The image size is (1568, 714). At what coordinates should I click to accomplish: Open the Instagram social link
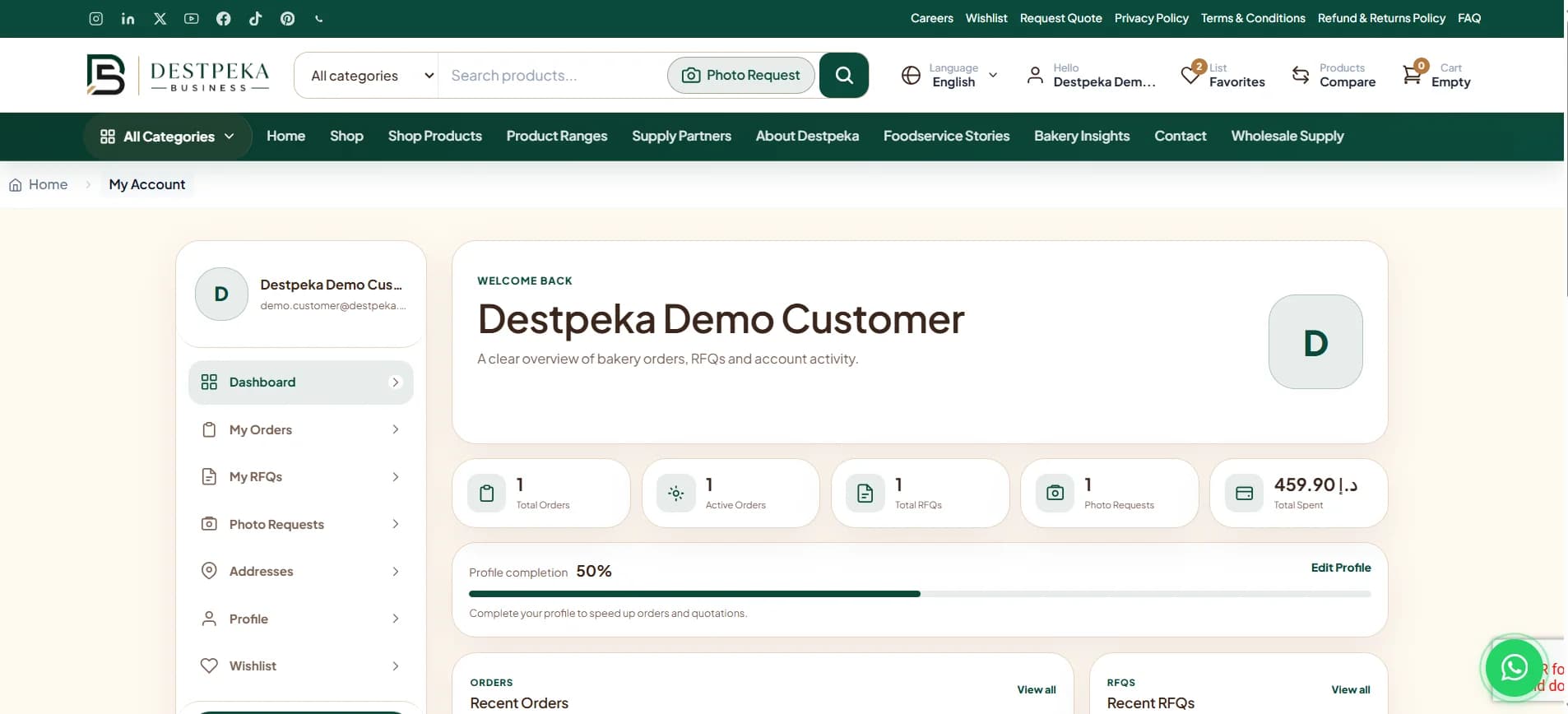(x=96, y=18)
